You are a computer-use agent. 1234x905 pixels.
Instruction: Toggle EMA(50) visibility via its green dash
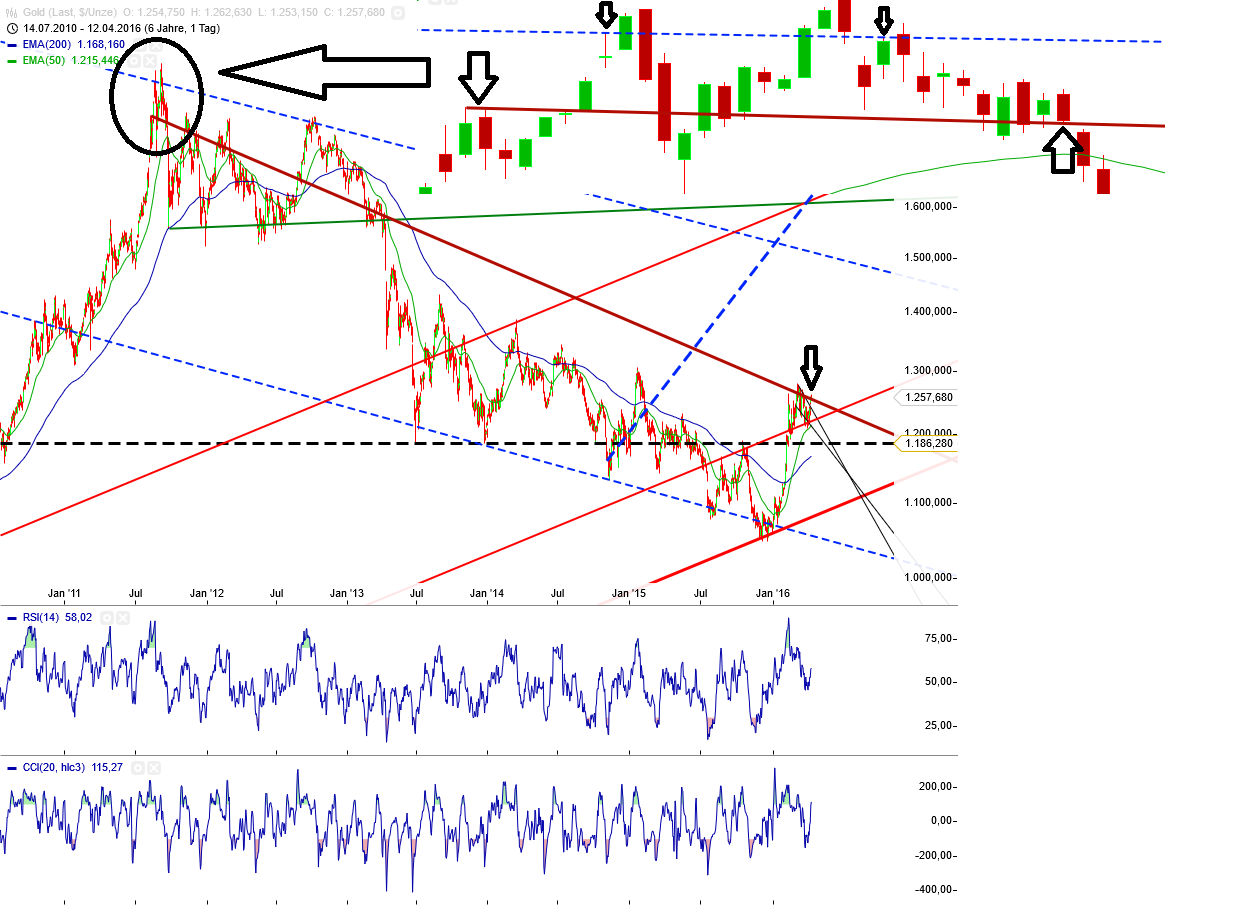coord(11,61)
